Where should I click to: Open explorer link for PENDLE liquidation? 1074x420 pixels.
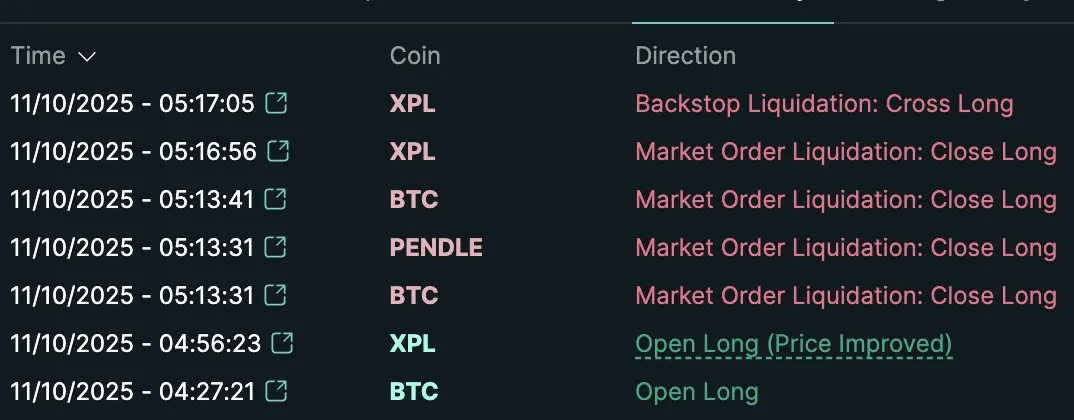coord(276,247)
